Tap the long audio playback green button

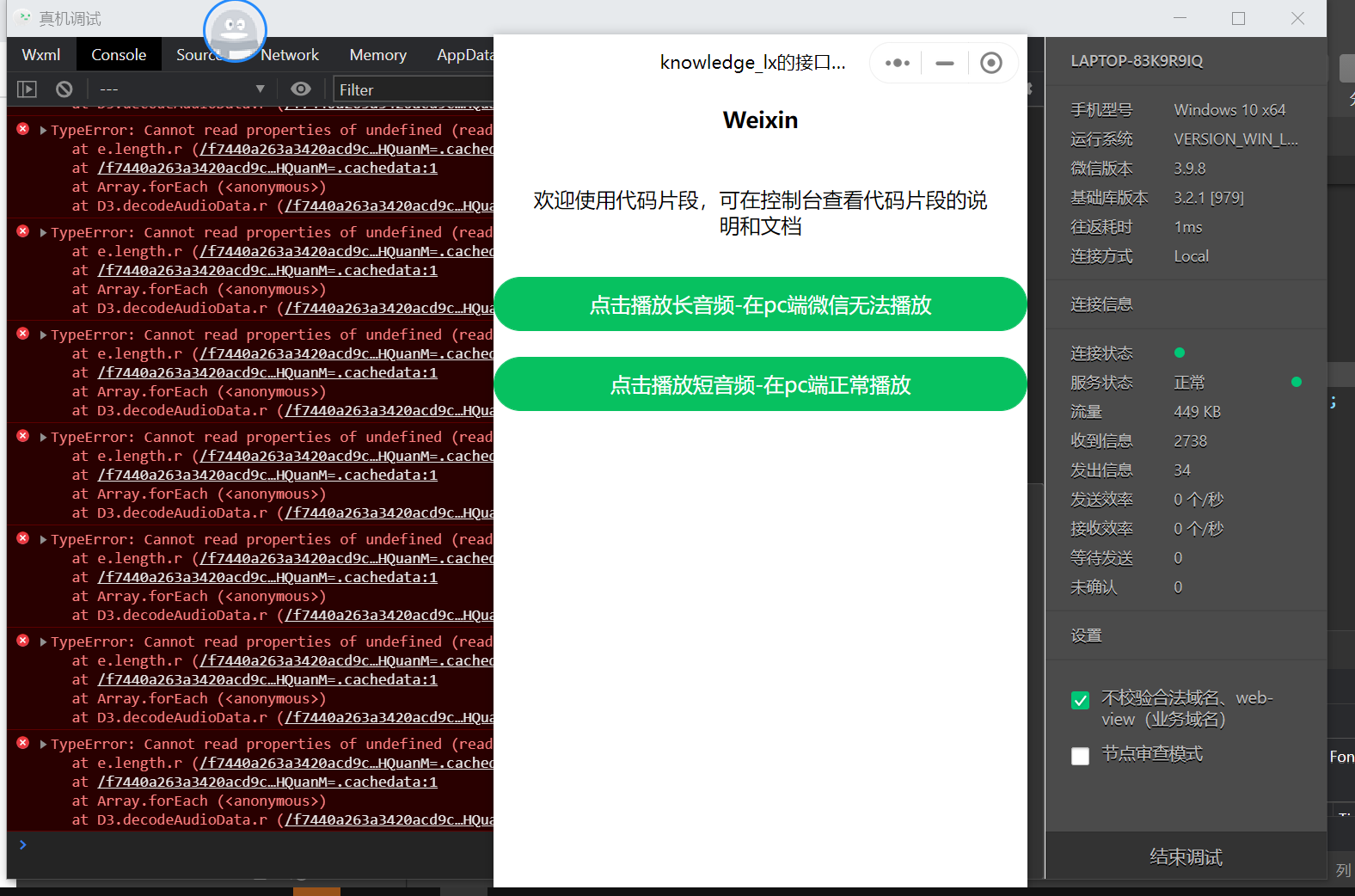(760, 304)
